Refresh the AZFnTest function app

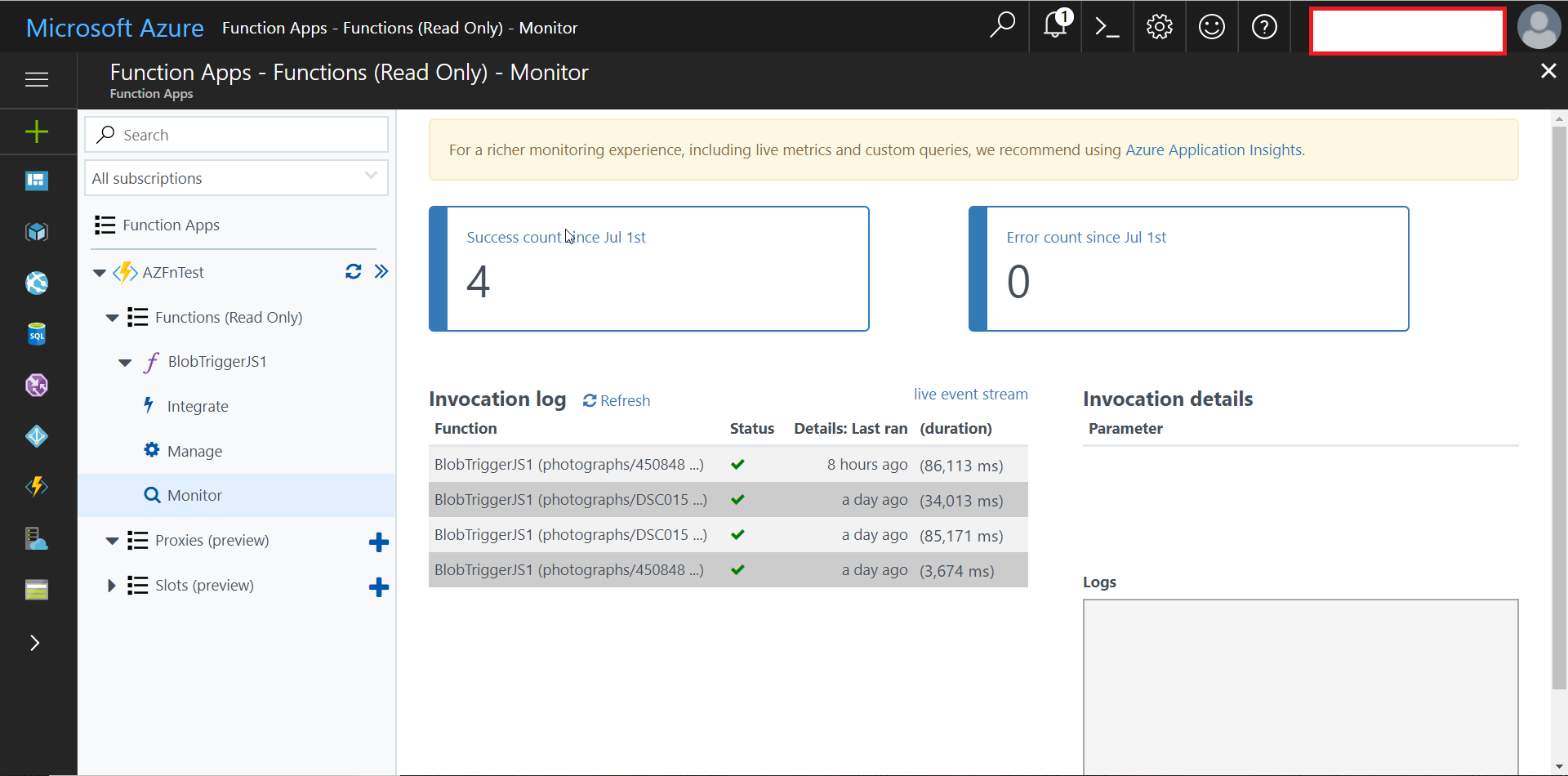pyautogui.click(x=353, y=271)
